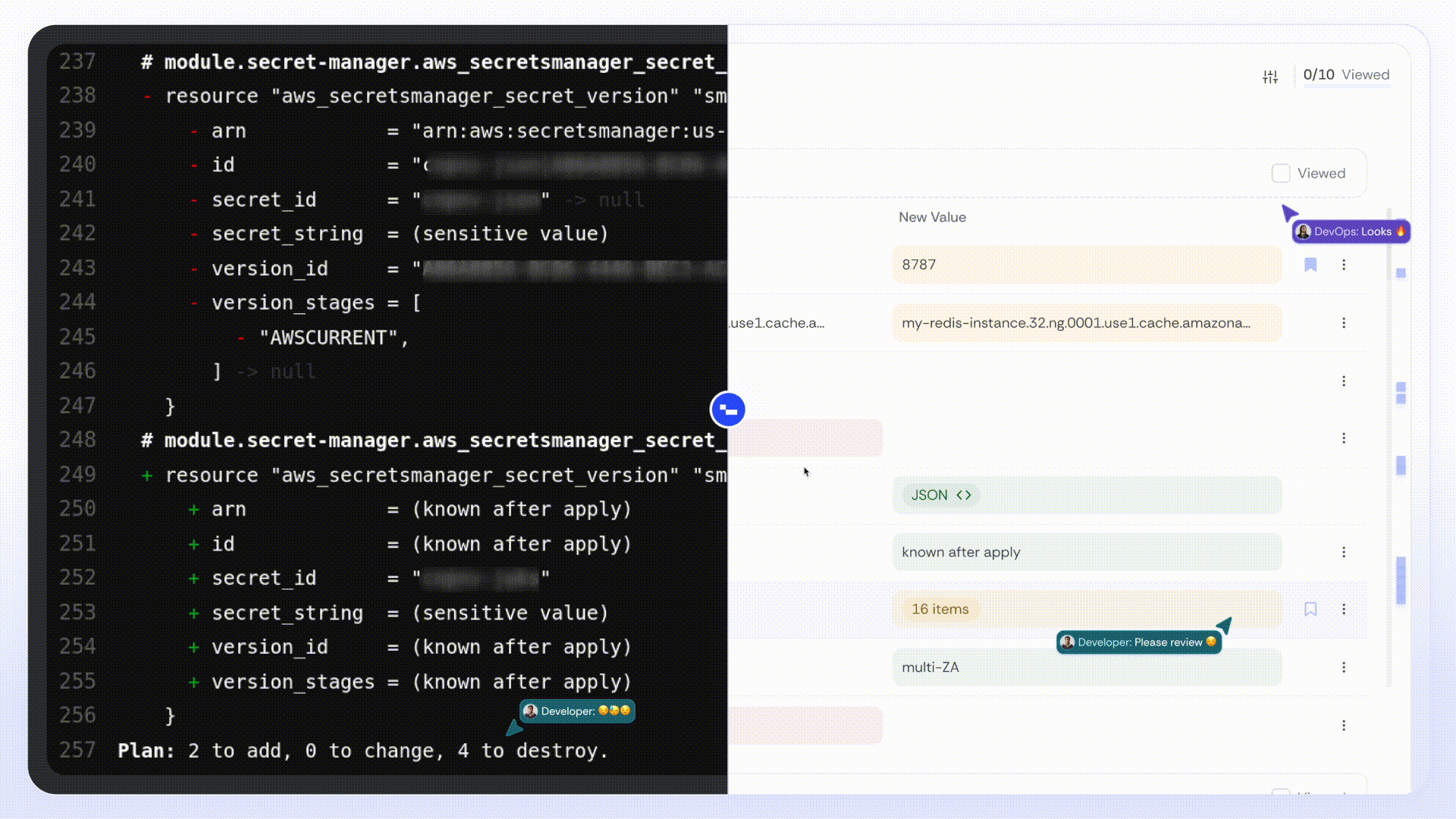Viewport: 1456px width, 819px height.
Task: Open the filter settings sliders icon
Action: 1270,77
